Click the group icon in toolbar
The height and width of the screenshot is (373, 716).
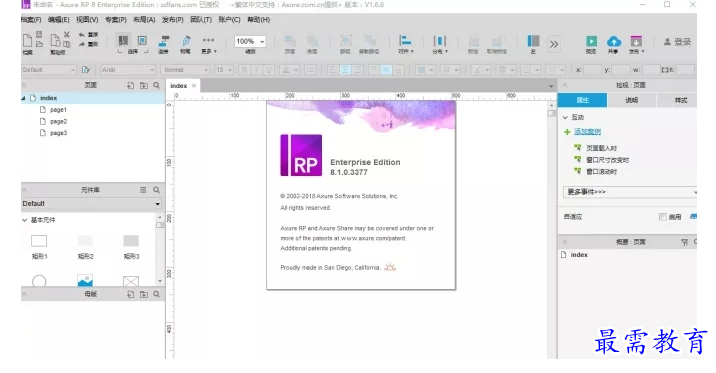point(346,41)
